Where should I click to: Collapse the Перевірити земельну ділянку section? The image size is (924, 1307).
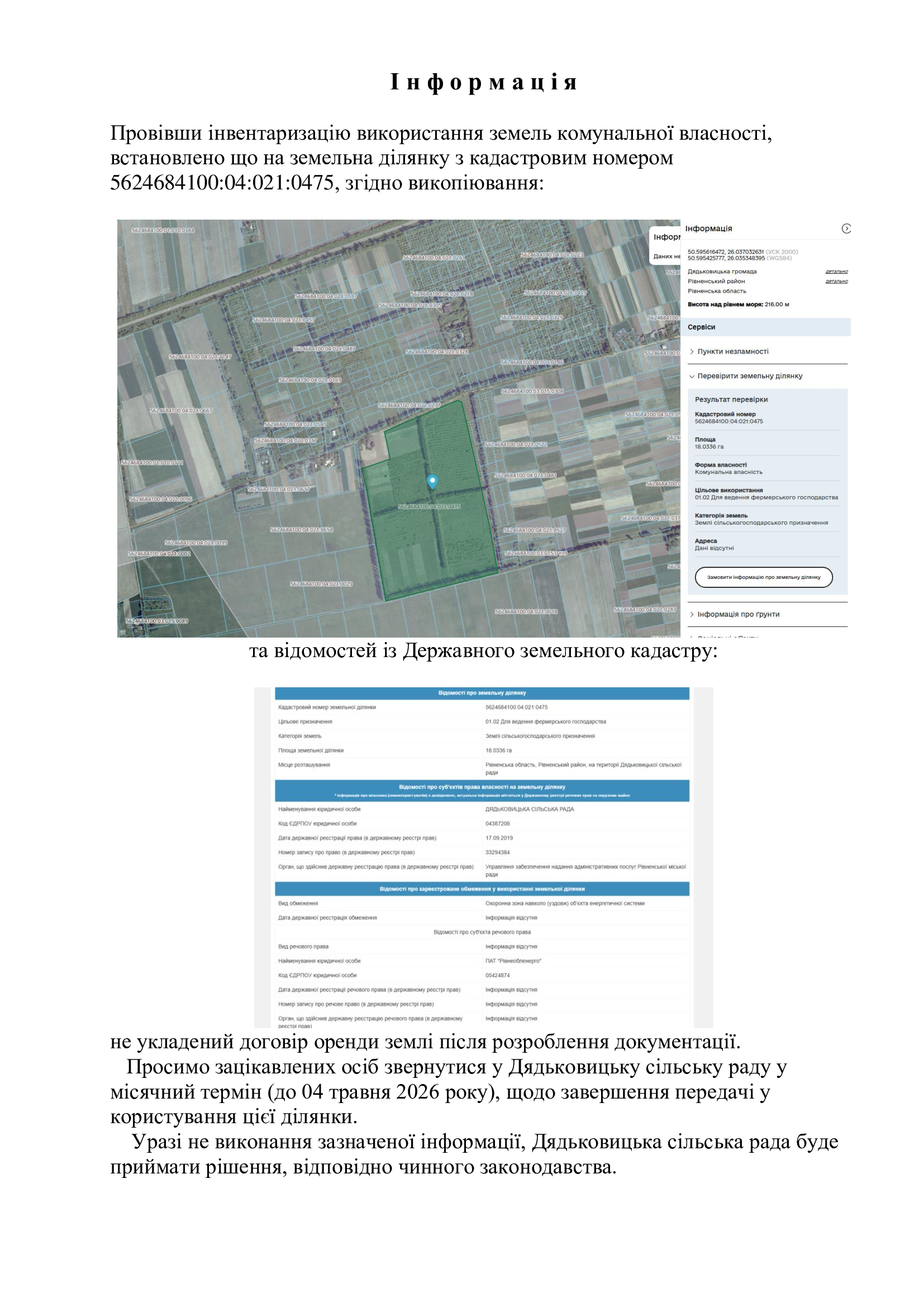click(x=749, y=376)
